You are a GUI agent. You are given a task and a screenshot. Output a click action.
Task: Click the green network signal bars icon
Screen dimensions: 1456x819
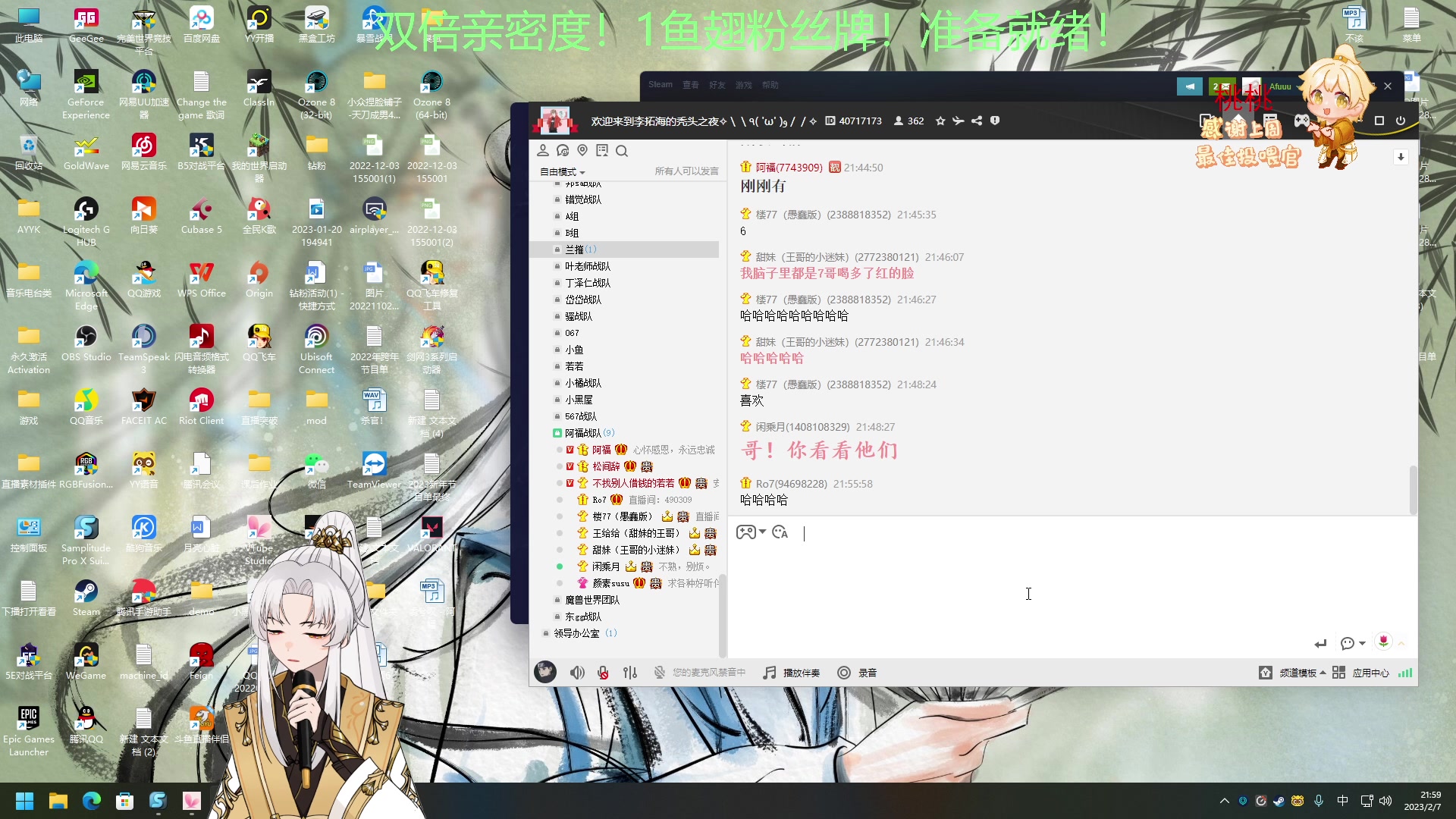tap(1405, 673)
